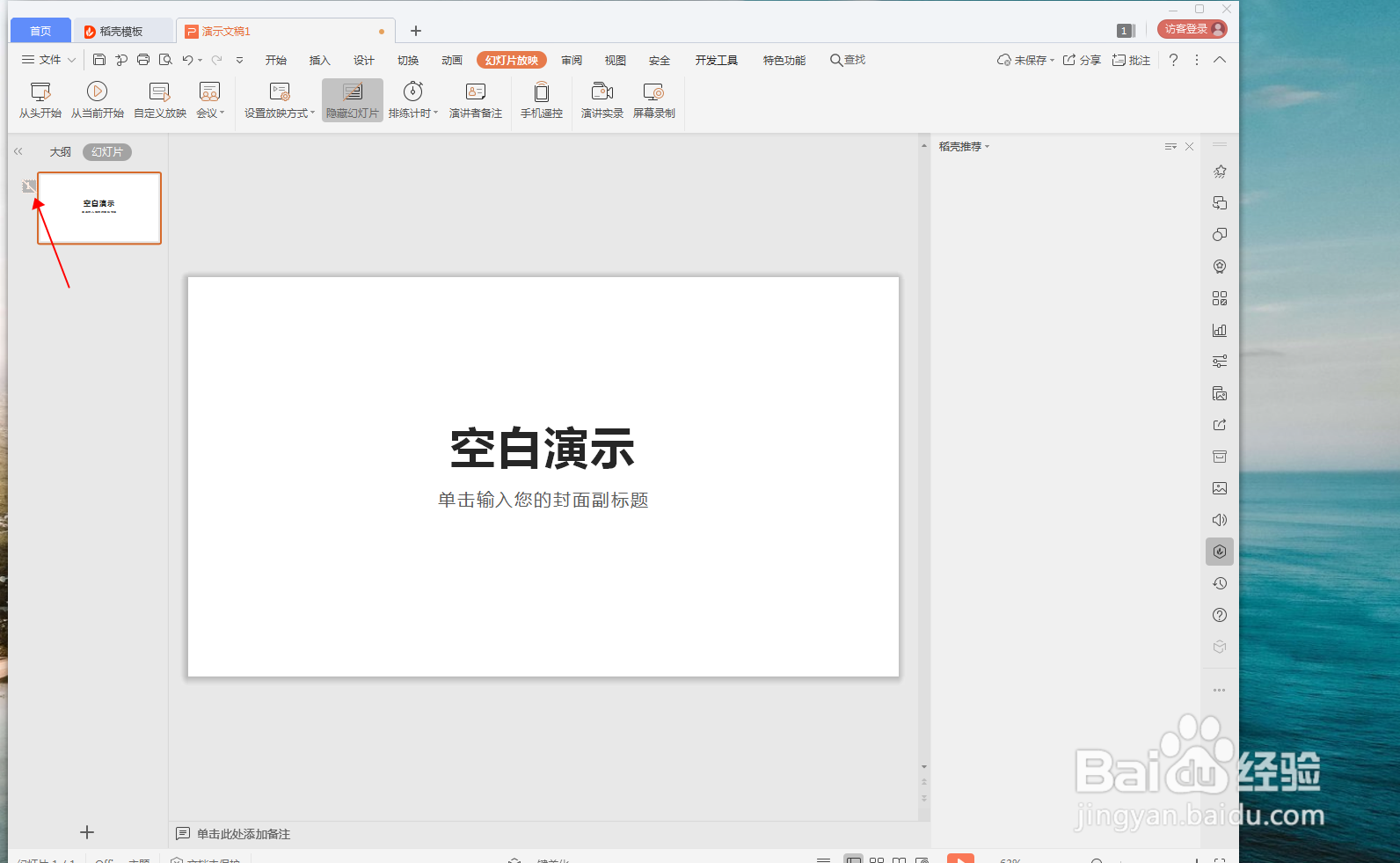This screenshot has height=863, width=1400.
Task: Open the 会议 meeting dropdown
Action: point(210,100)
